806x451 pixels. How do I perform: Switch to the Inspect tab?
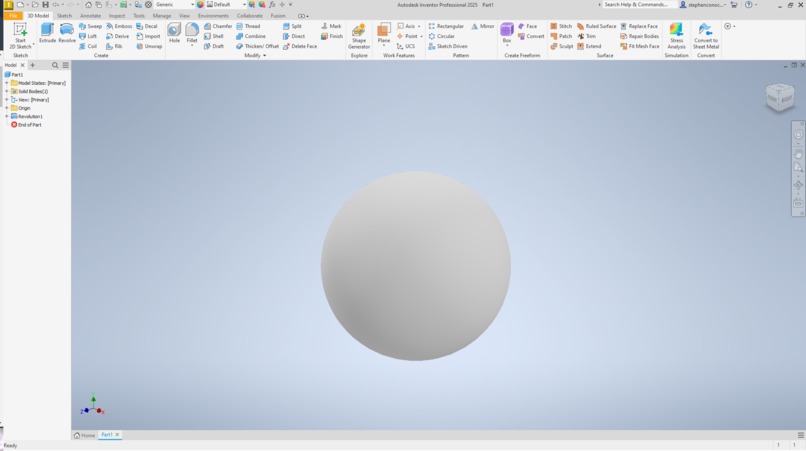tap(117, 16)
